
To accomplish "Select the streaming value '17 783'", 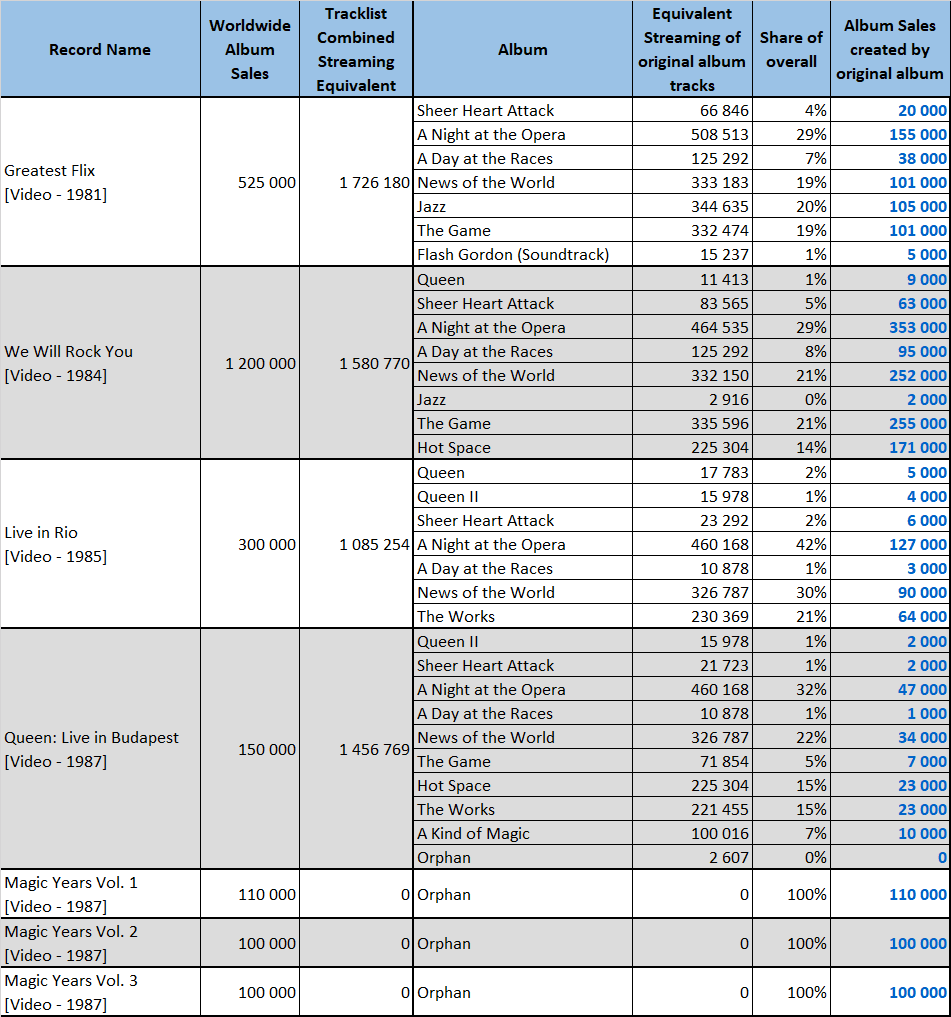I will pos(724,473).
